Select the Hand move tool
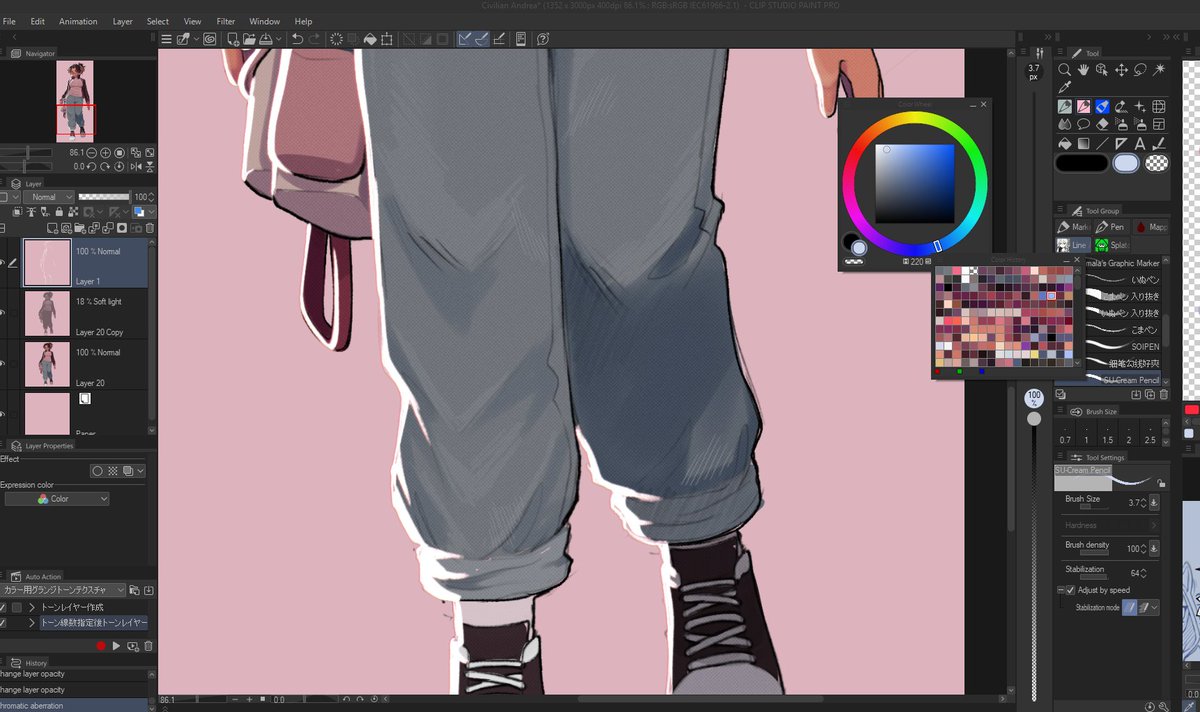The height and width of the screenshot is (712, 1200). (1084, 70)
